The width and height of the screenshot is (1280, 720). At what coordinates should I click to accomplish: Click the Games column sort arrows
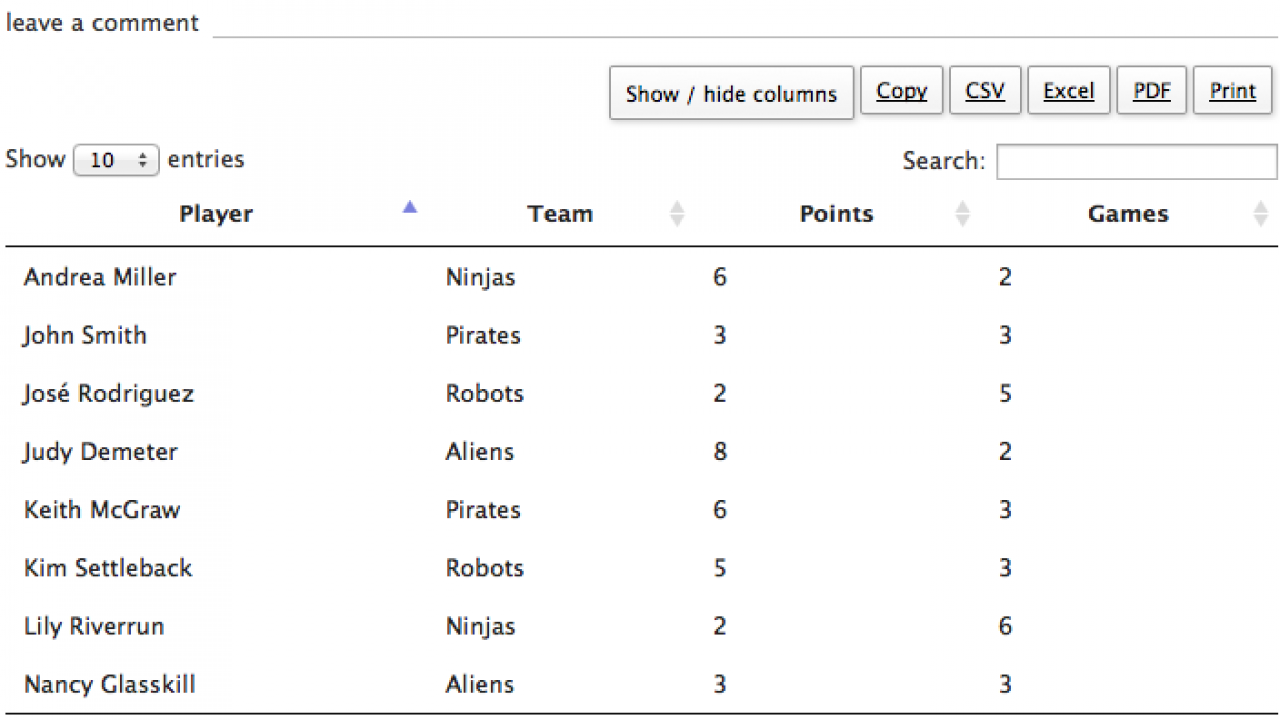[x=1260, y=214]
